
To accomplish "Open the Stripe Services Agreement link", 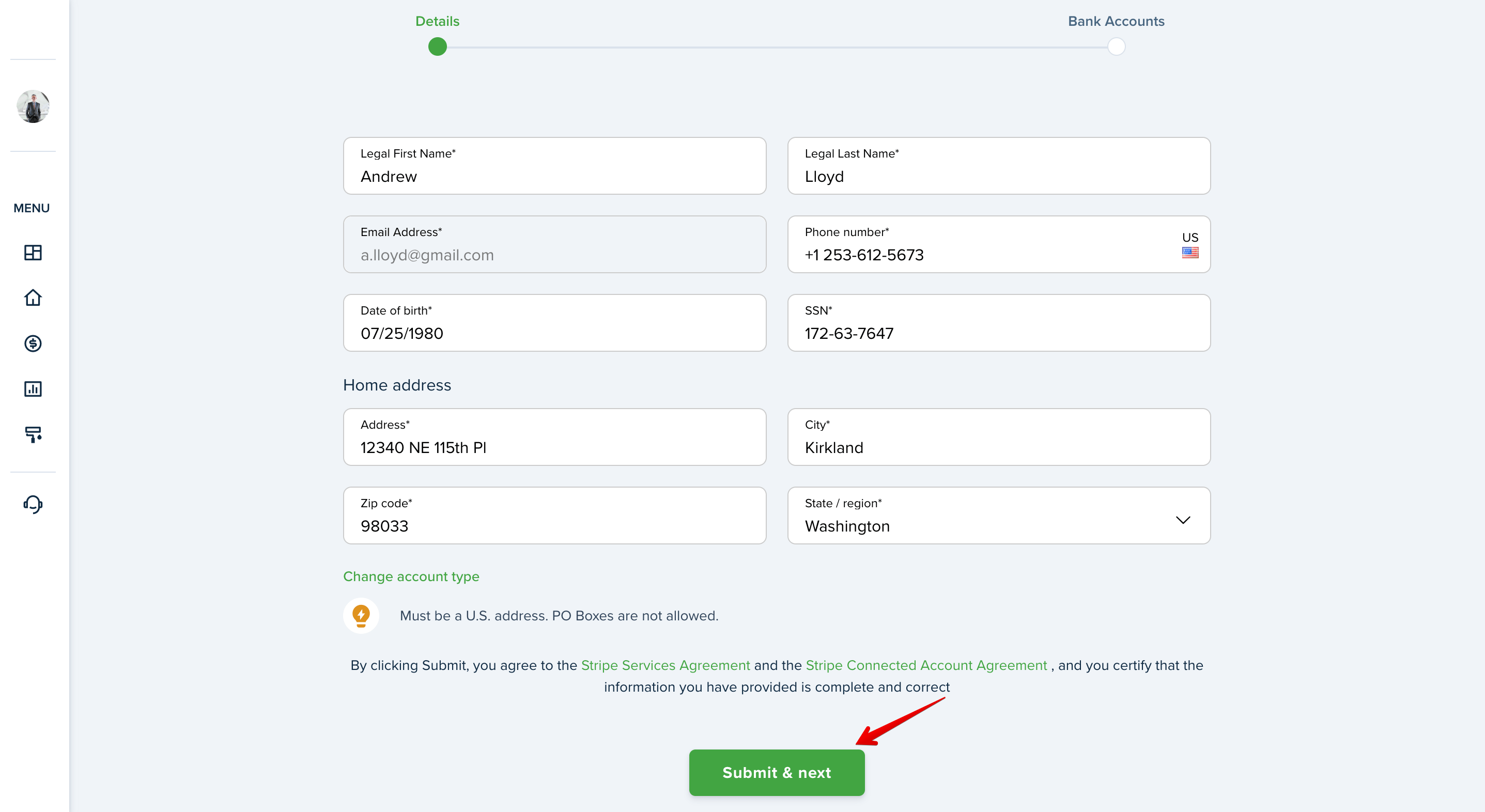I will pos(665,665).
